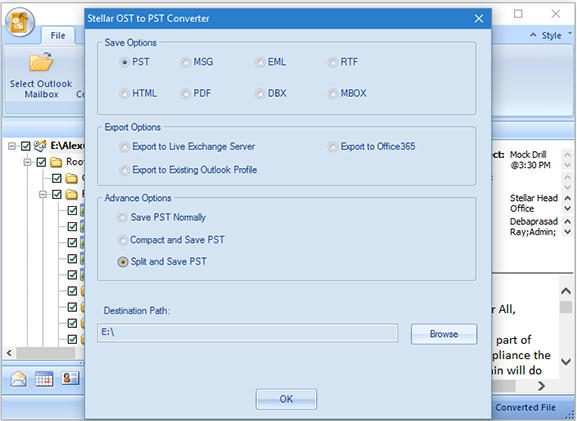The height and width of the screenshot is (421, 577).
Task: Collapse the Root folder tree node
Action: [x=28, y=162]
